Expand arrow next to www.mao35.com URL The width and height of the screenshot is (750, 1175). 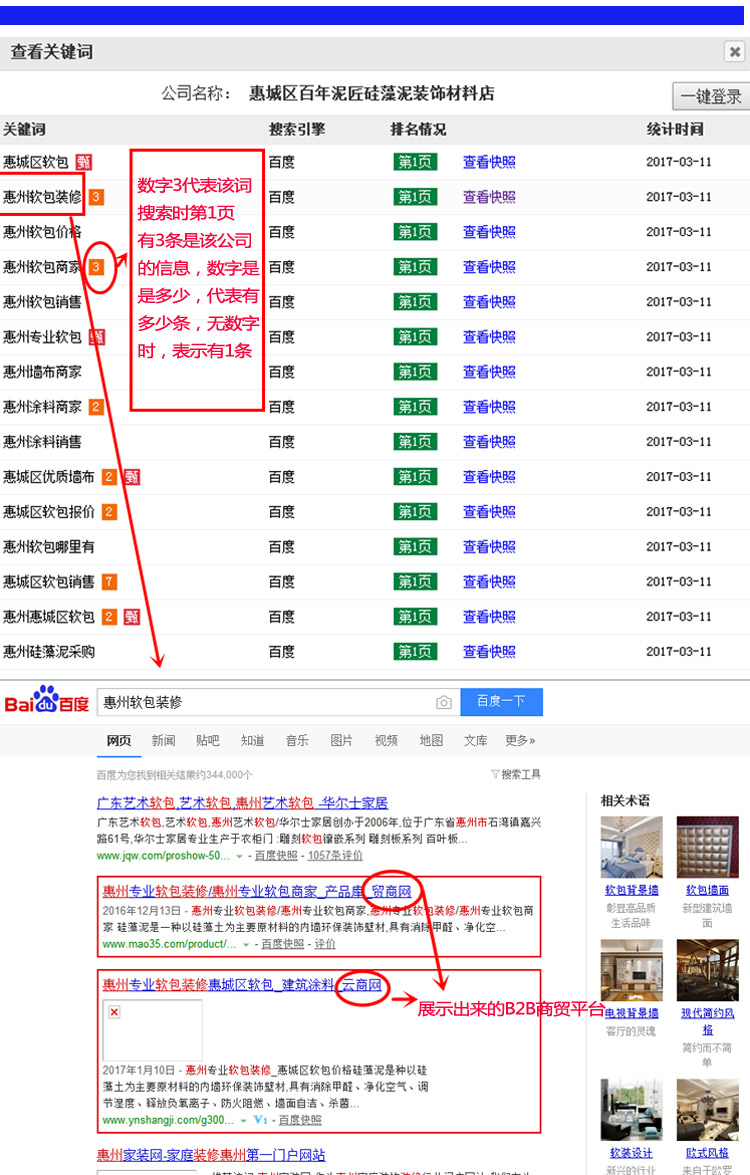click(246, 944)
